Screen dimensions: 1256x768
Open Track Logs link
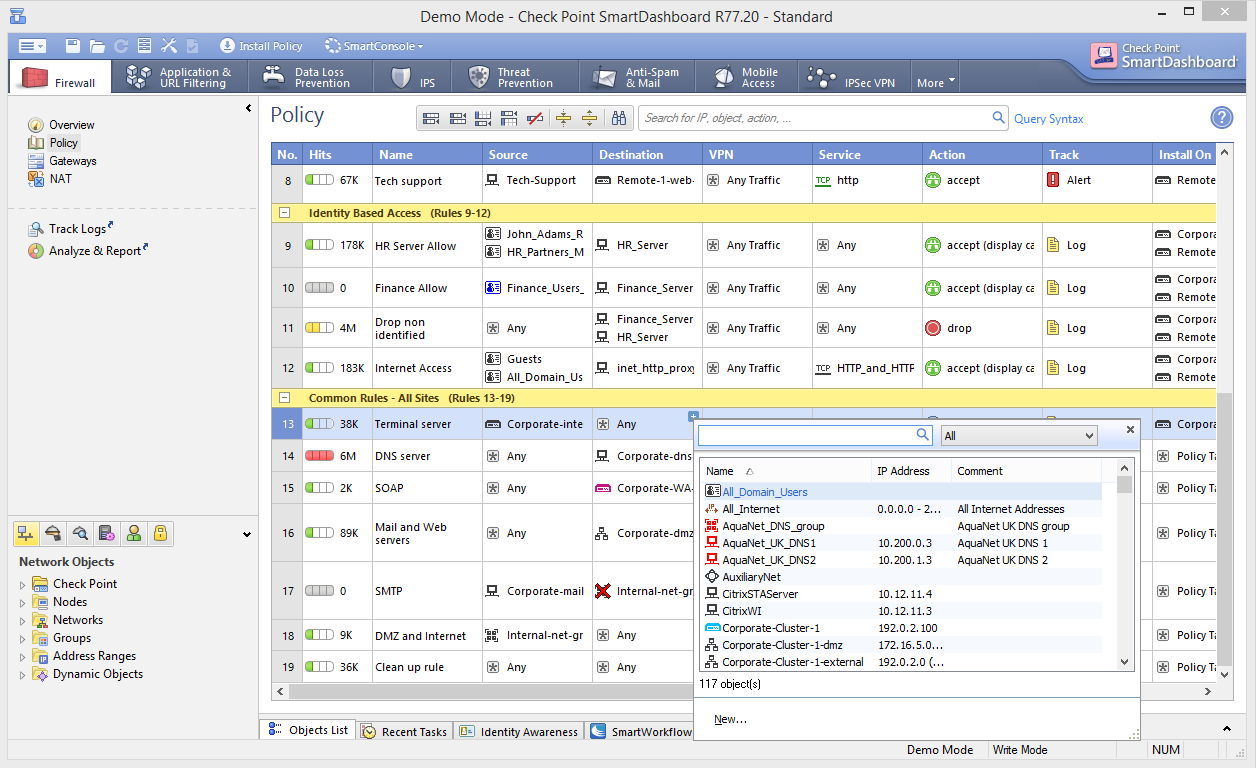click(x=77, y=229)
